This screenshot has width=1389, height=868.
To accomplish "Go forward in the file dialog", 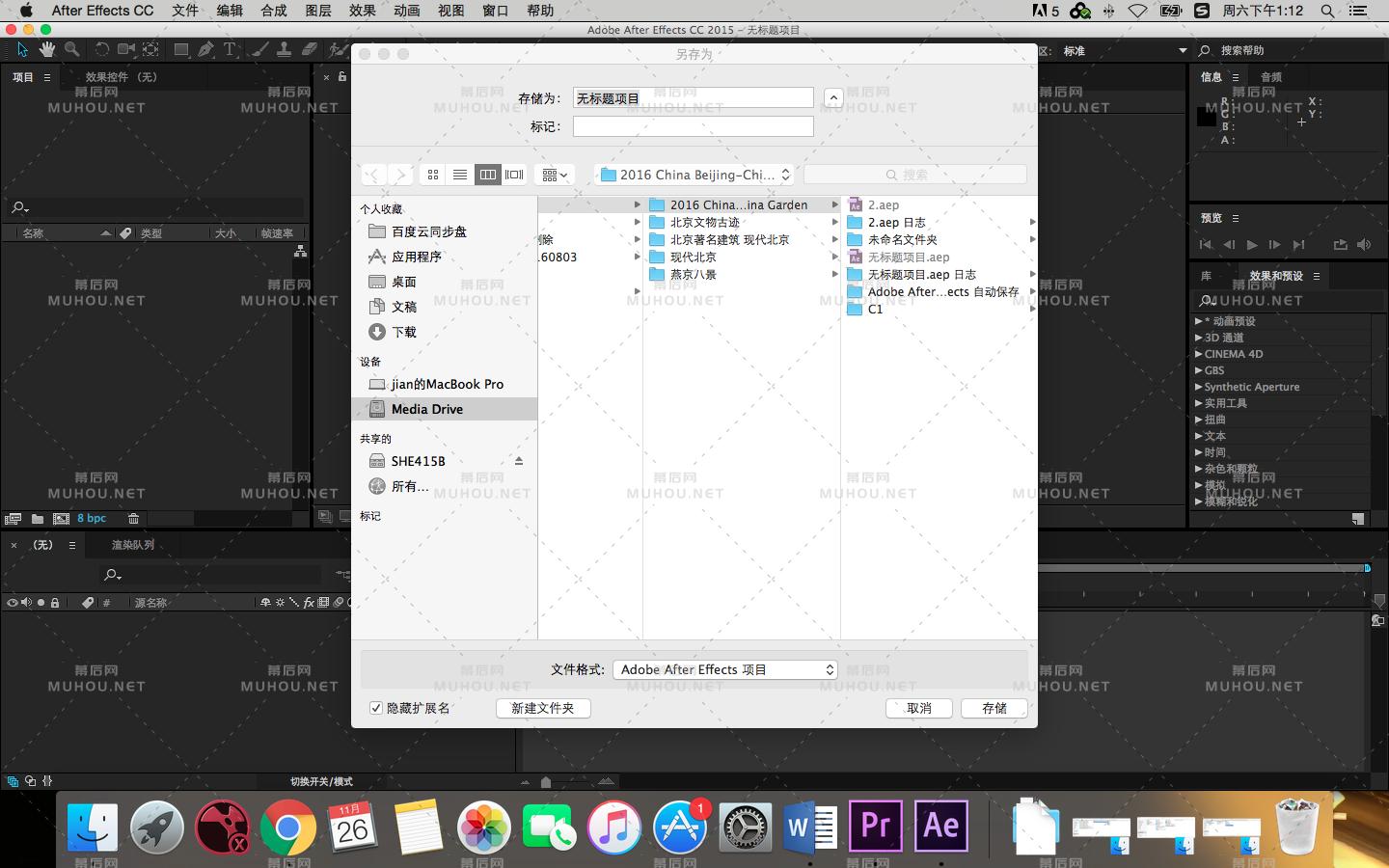I will tap(400, 175).
